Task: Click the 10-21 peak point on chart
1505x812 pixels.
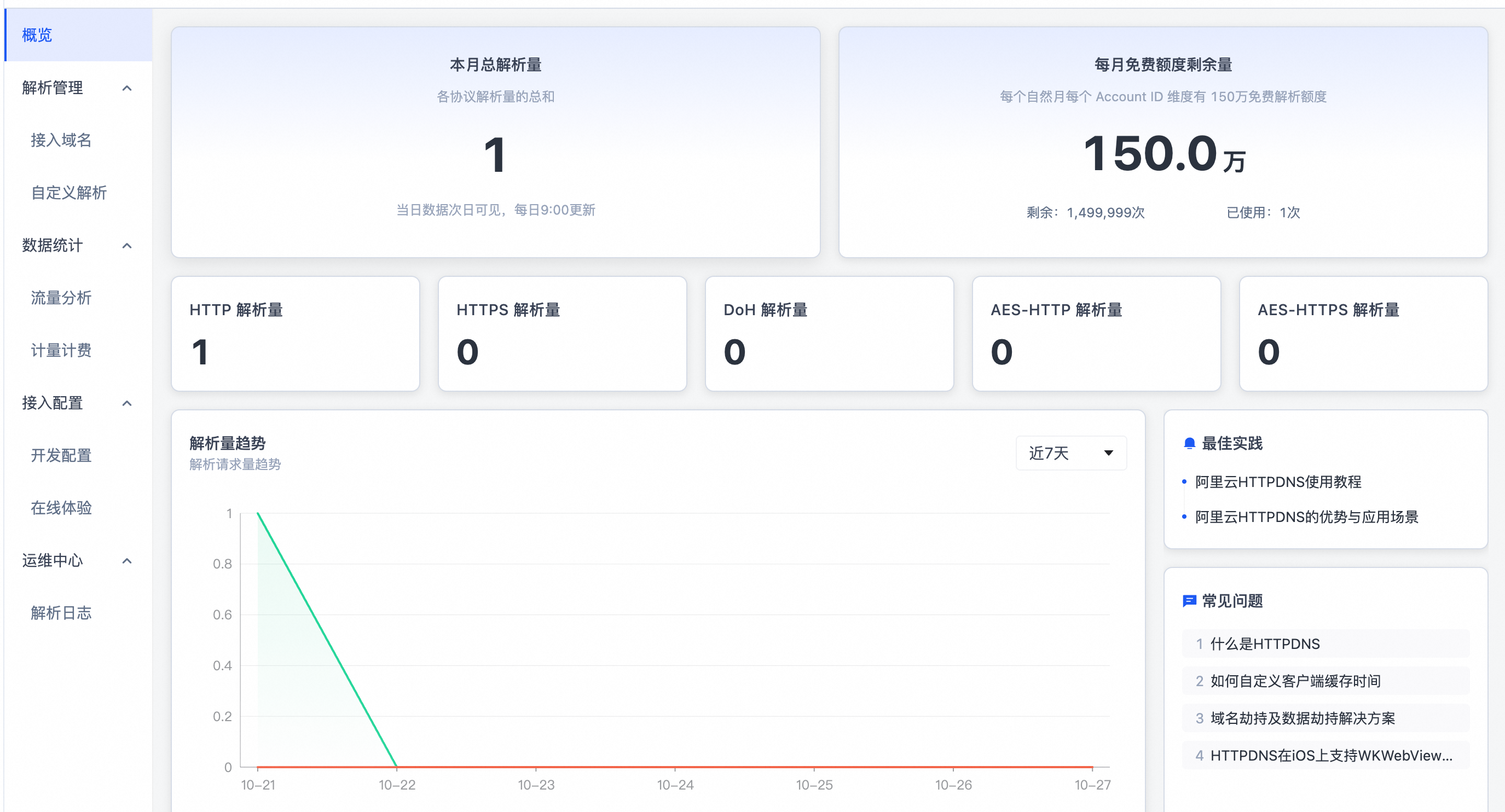Action: tap(258, 513)
